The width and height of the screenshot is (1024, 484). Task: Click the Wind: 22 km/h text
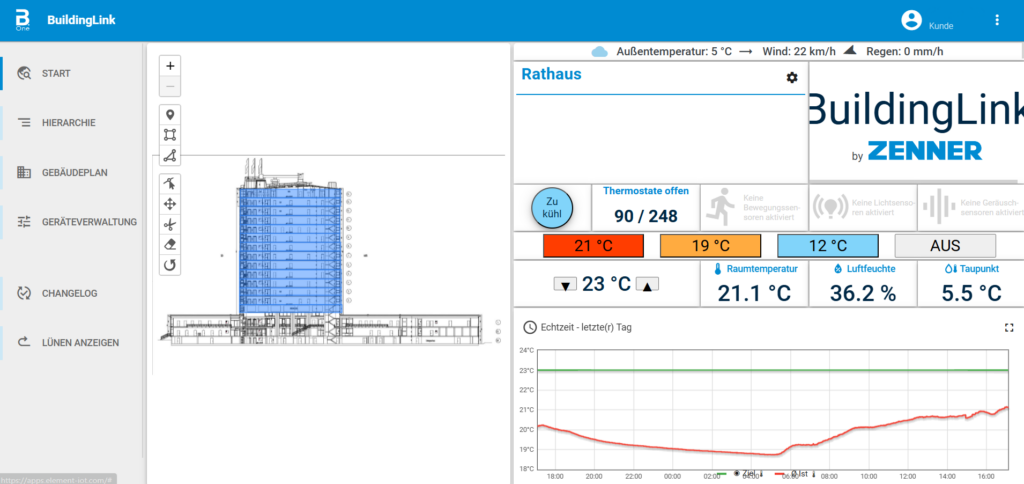[x=800, y=51]
